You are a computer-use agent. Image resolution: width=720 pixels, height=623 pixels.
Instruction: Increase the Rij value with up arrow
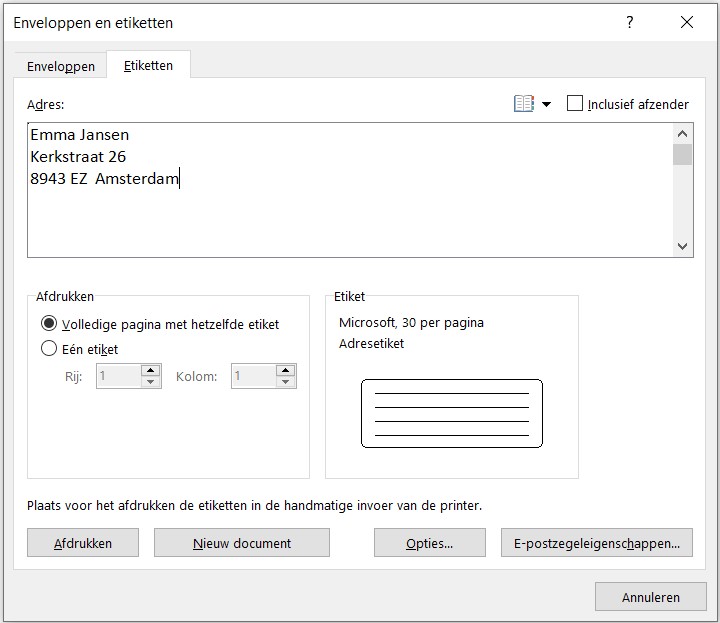click(x=151, y=370)
